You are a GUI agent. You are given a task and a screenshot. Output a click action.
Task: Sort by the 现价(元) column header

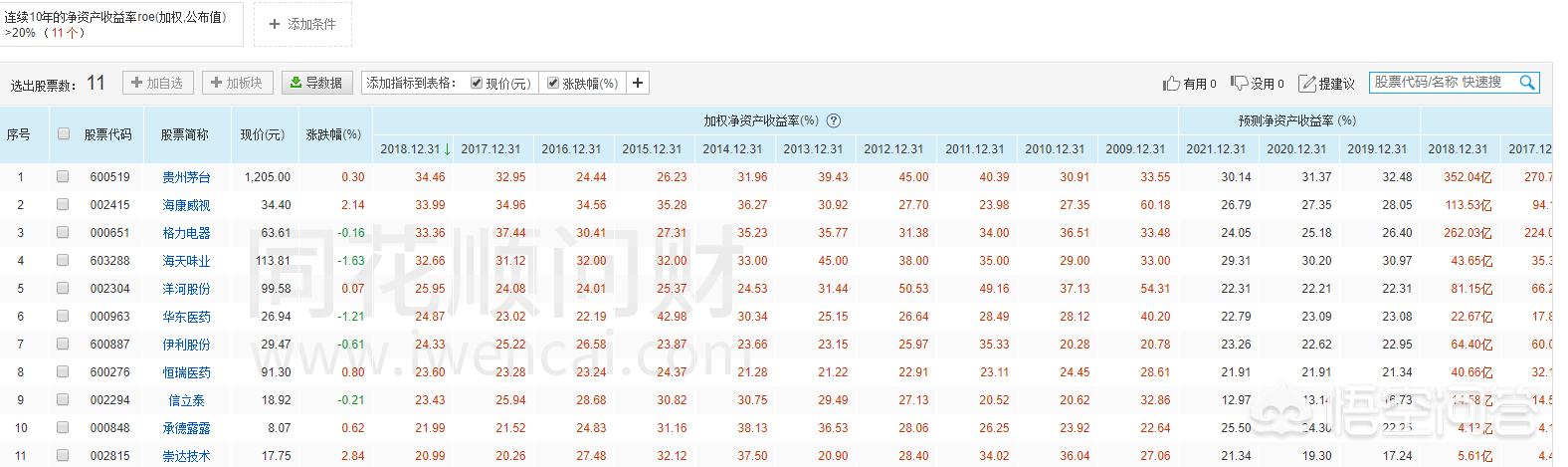pos(263,134)
